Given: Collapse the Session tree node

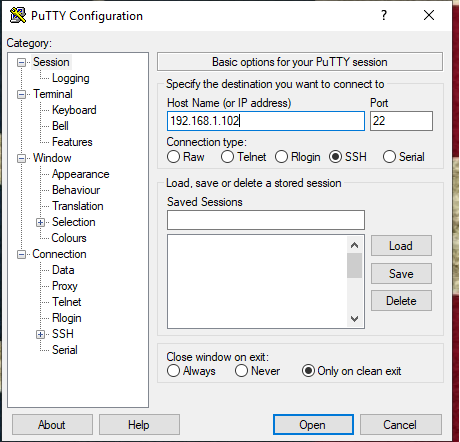Looking at the screenshot, I should 21,62.
